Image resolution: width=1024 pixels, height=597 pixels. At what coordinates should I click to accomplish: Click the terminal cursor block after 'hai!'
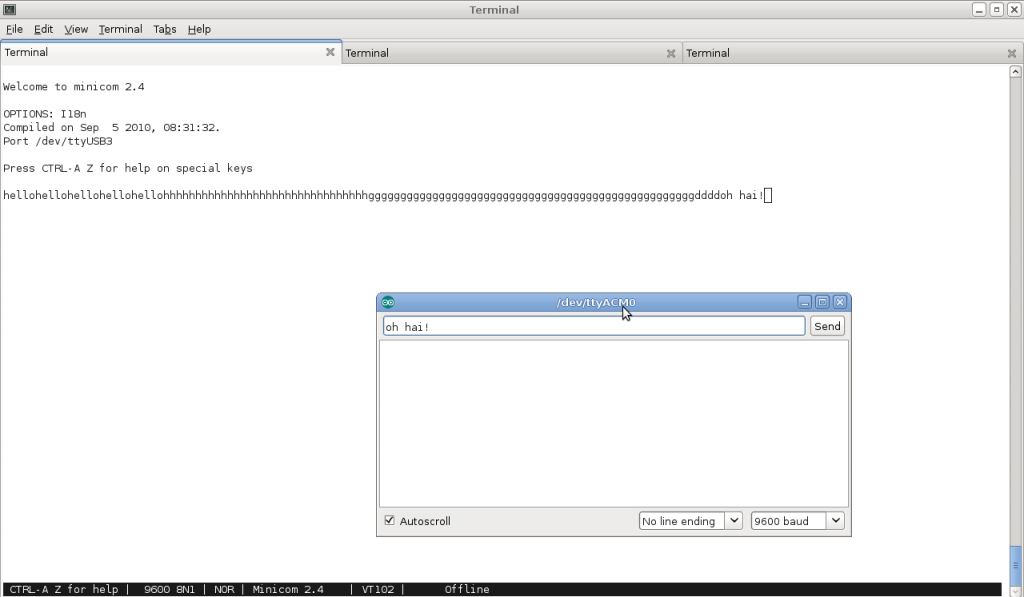tap(768, 195)
